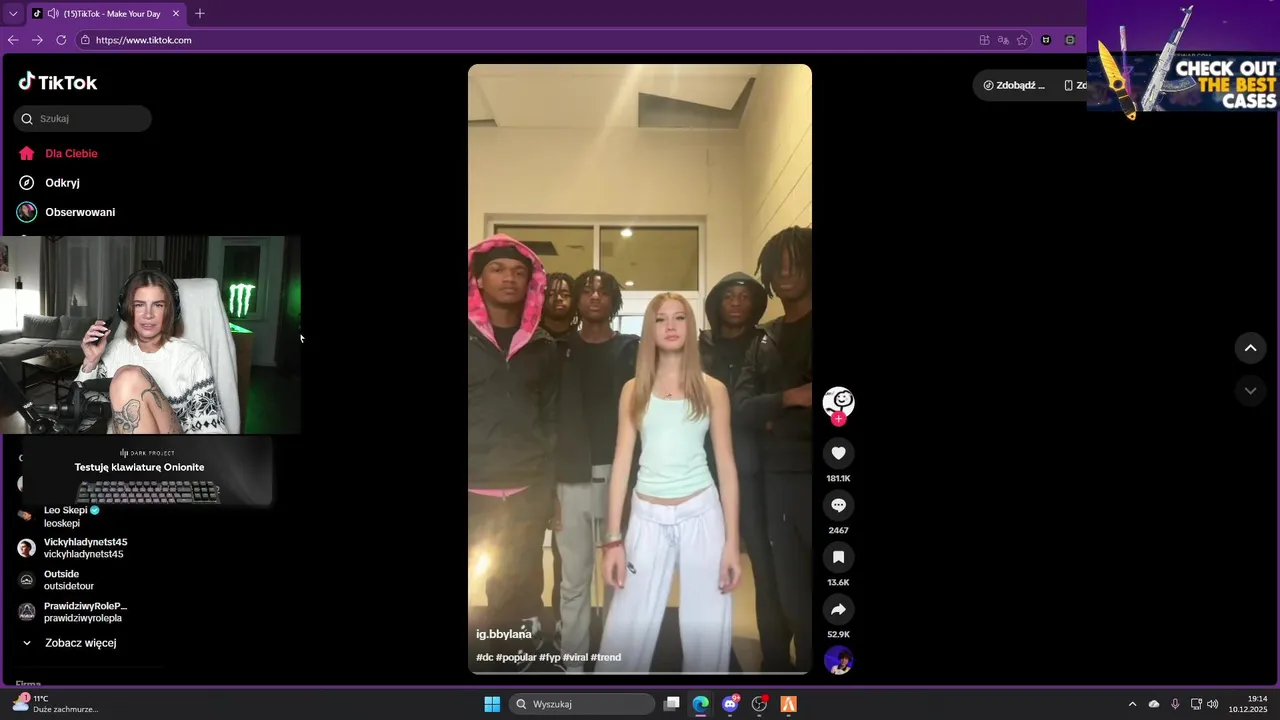Go forward in browser history
The width and height of the screenshot is (1280, 720).
coord(37,40)
